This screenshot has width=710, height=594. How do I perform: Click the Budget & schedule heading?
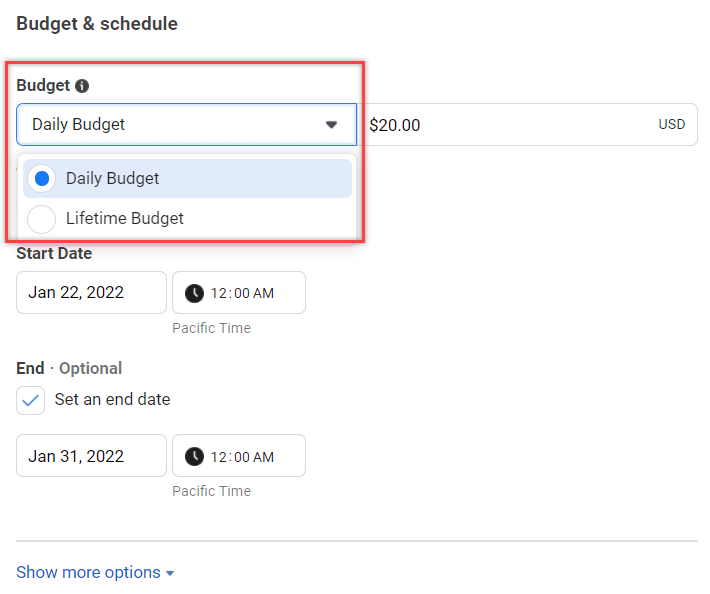pos(97,24)
